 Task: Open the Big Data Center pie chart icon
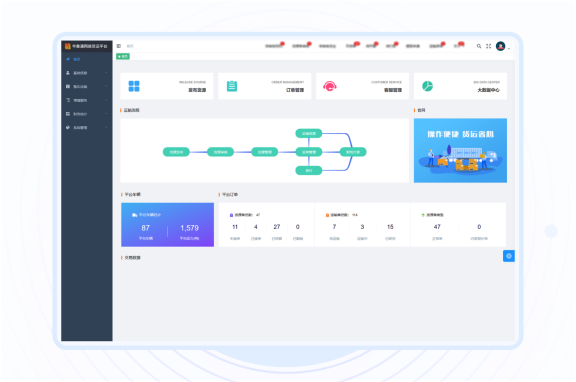coord(427,86)
